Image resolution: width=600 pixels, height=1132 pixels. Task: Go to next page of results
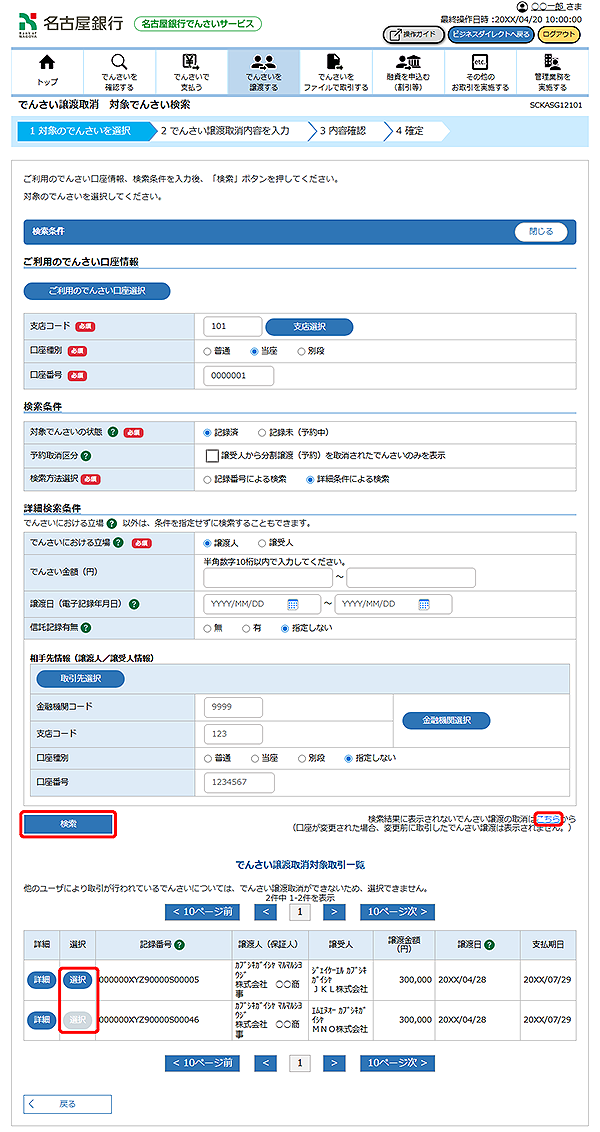(335, 912)
